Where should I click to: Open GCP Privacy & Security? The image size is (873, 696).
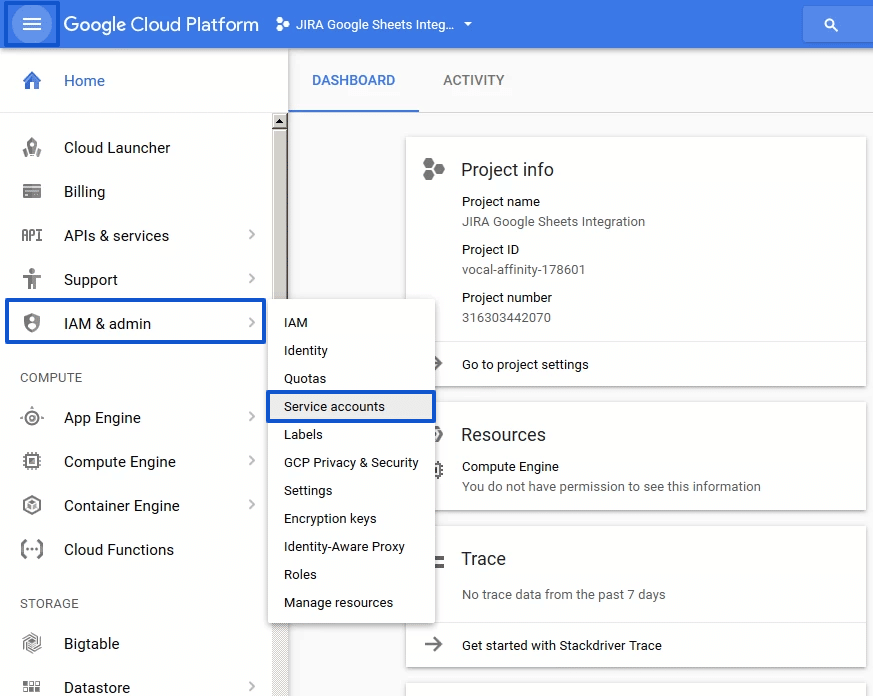[351, 463]
